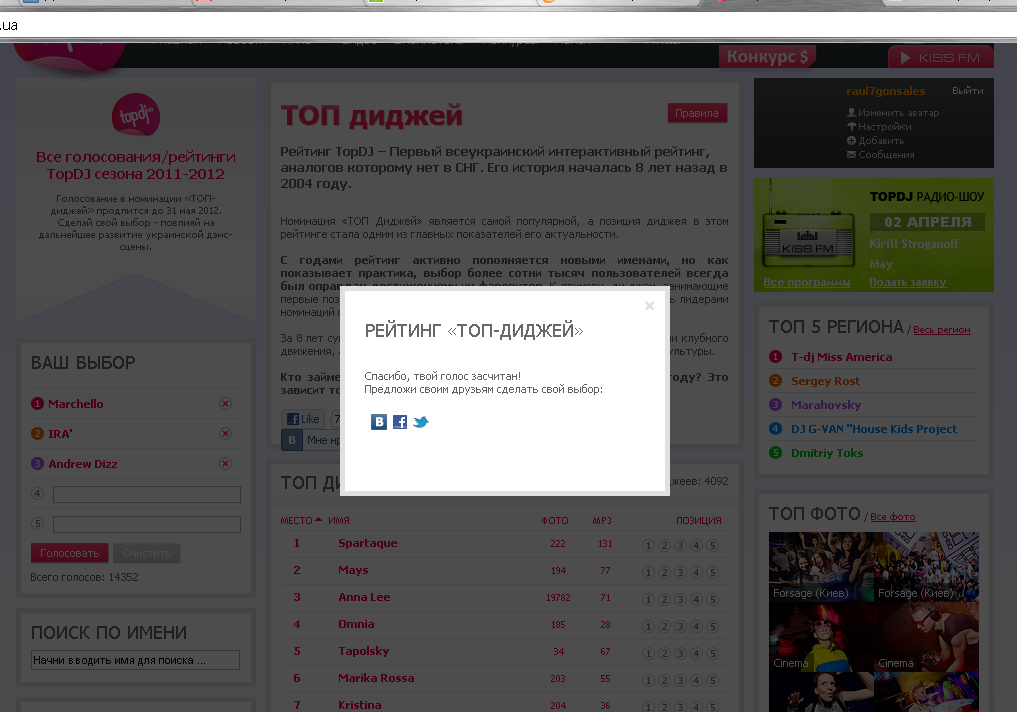The width and height of the screenshot is (1017, 712).
Task: Open Marahovsky profile in top 5
Action: pos(826,405)
